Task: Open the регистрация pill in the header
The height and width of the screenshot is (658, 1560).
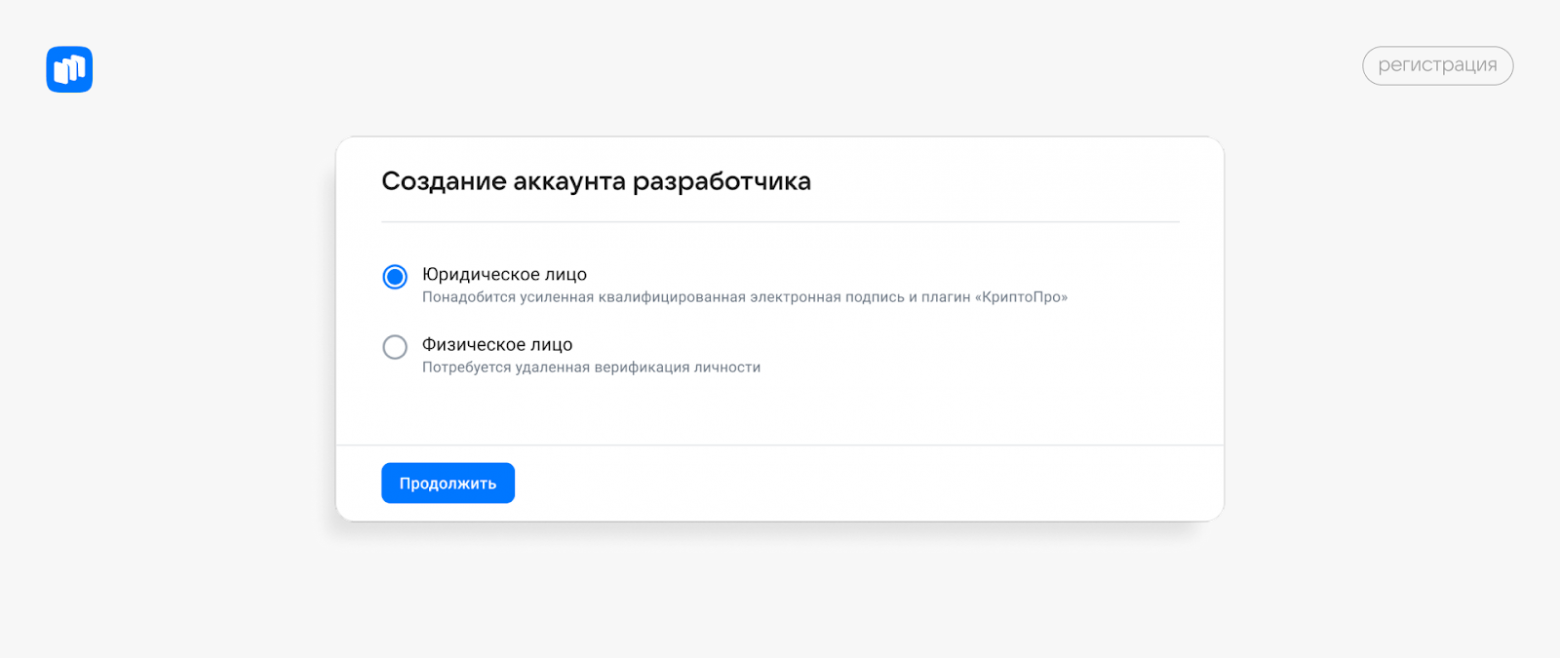Action: coord(1437,65)
